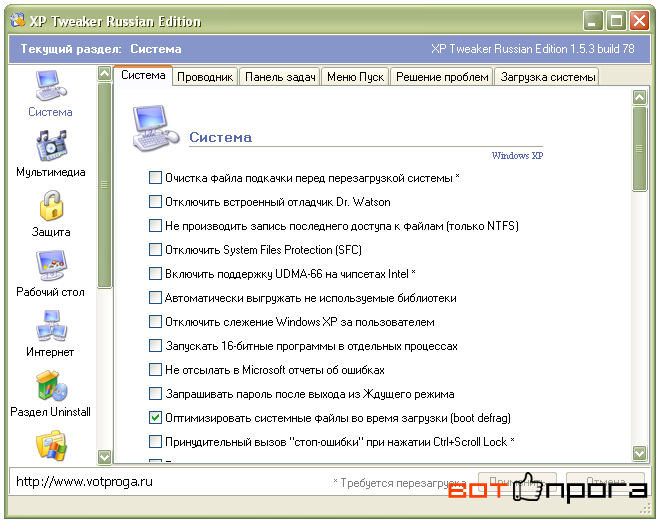Check Отключить встроенный отладчик Dr. Watson
The image size is (660, 523).
pos(155,202)
